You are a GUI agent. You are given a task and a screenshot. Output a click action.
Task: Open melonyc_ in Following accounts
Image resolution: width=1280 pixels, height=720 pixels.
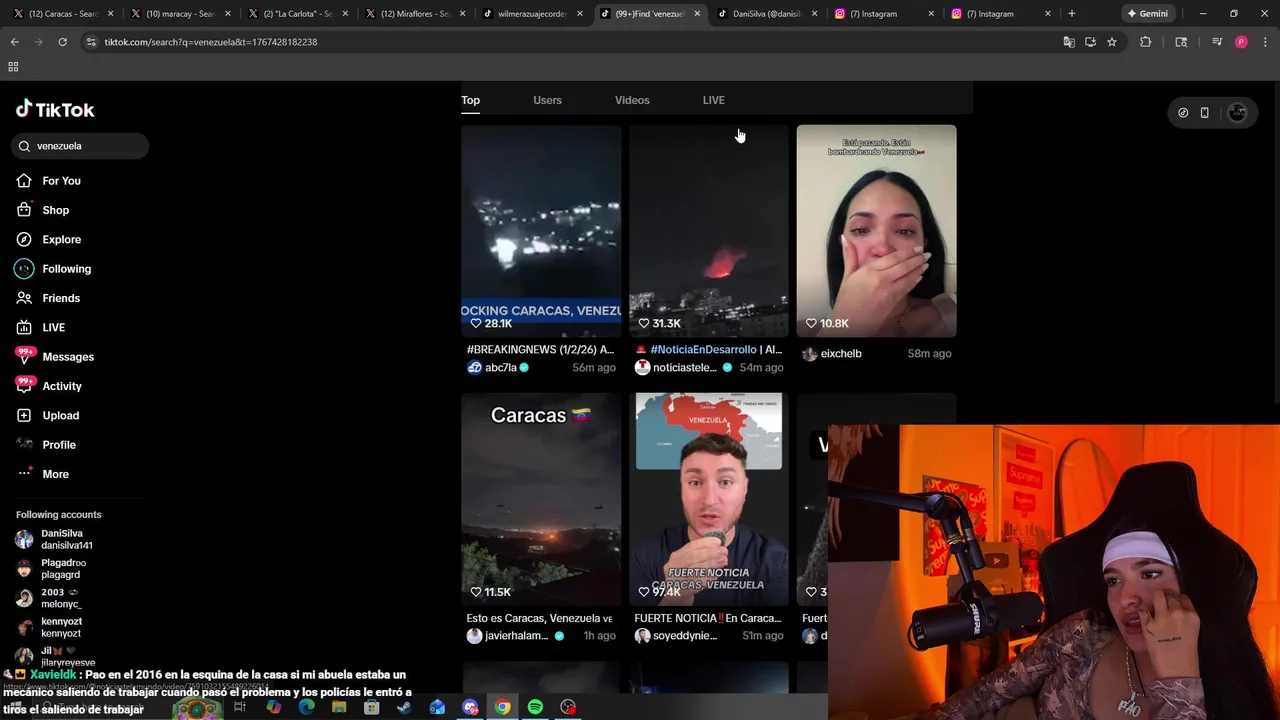point(48,598)
